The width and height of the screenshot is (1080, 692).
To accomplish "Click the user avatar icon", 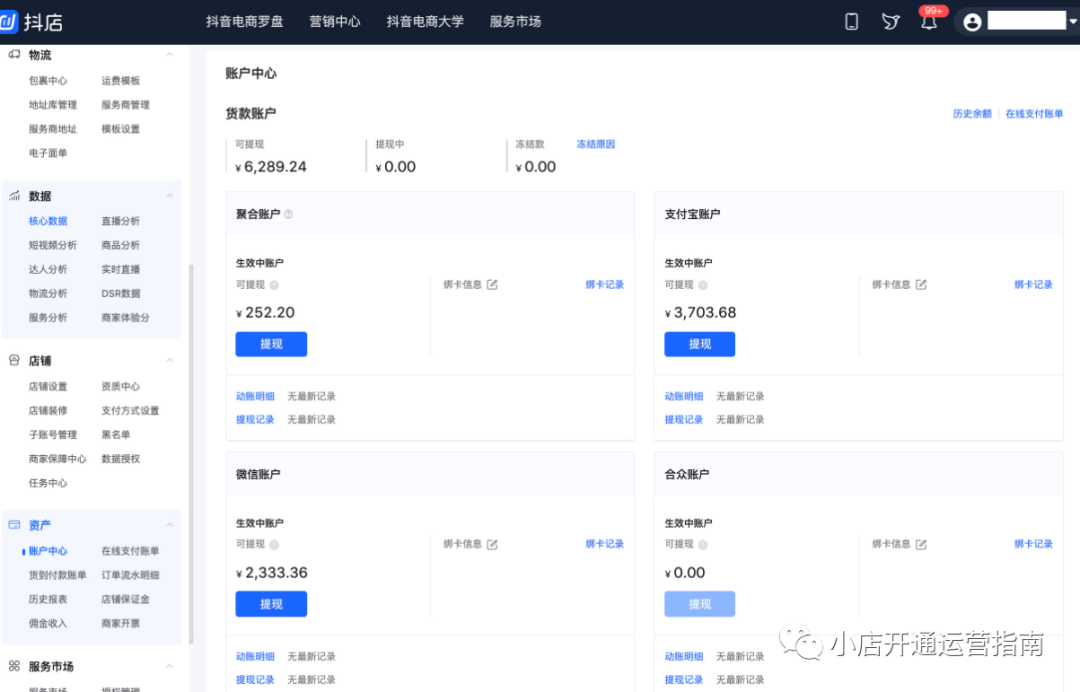I will click(972, 23).
